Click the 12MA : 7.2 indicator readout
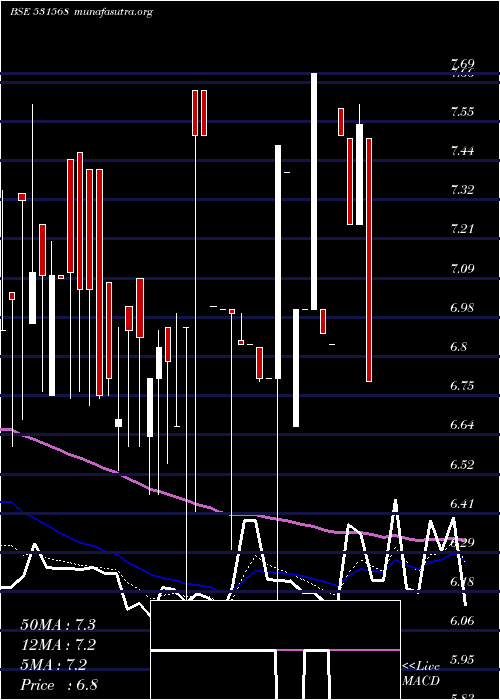This screenshot has width=500, height=700. point(58,645)
